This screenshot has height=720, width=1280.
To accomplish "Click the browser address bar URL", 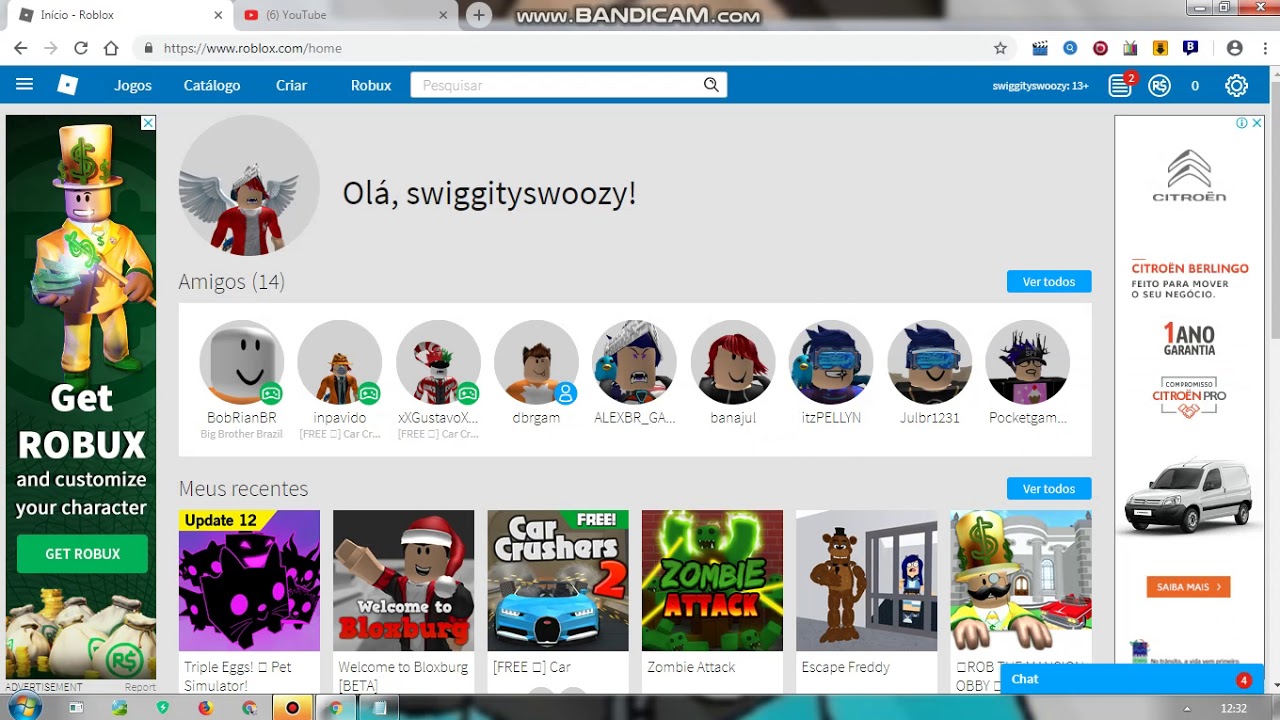I will click(253, 48).
